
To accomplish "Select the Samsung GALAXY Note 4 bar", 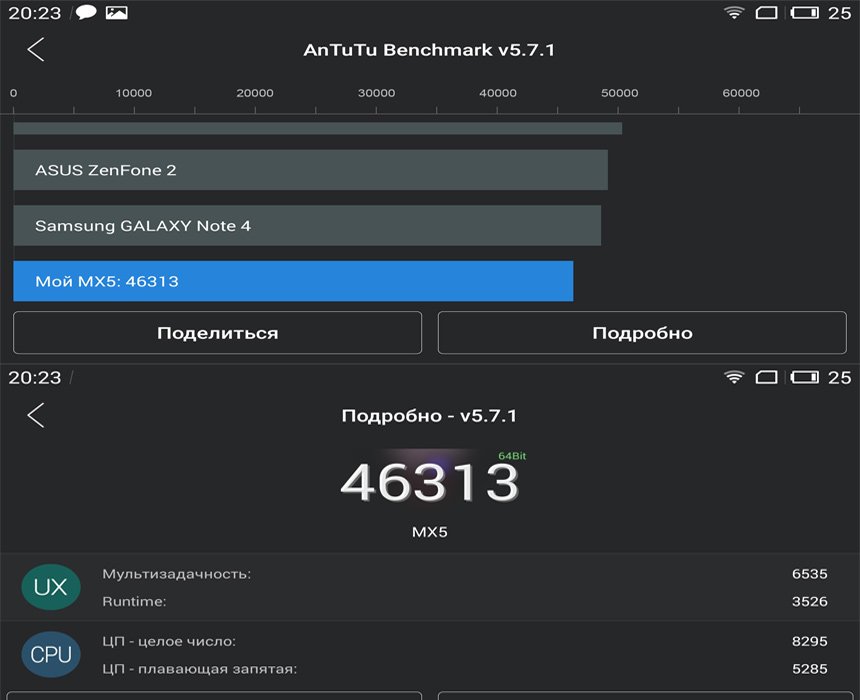I will [x=307, y=225].
